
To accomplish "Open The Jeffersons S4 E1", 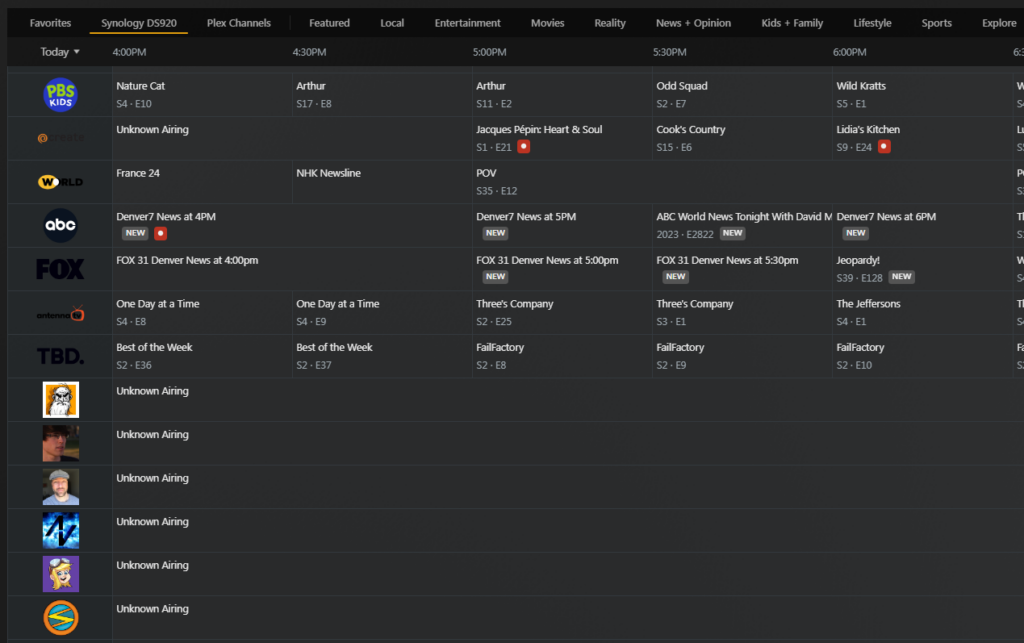I will 922,313.
